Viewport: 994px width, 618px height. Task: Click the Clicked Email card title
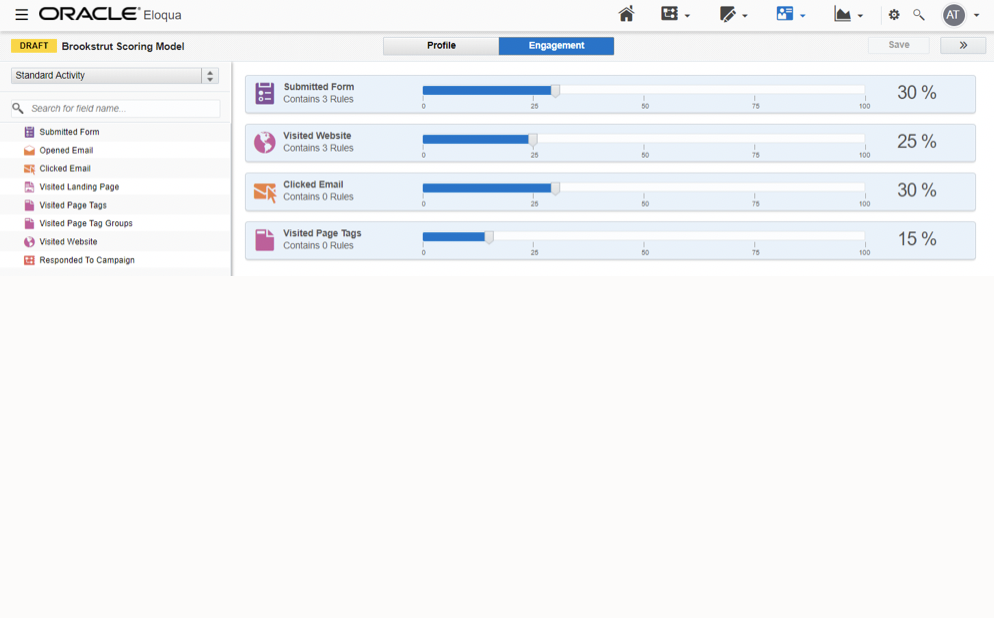pos(313,184)
